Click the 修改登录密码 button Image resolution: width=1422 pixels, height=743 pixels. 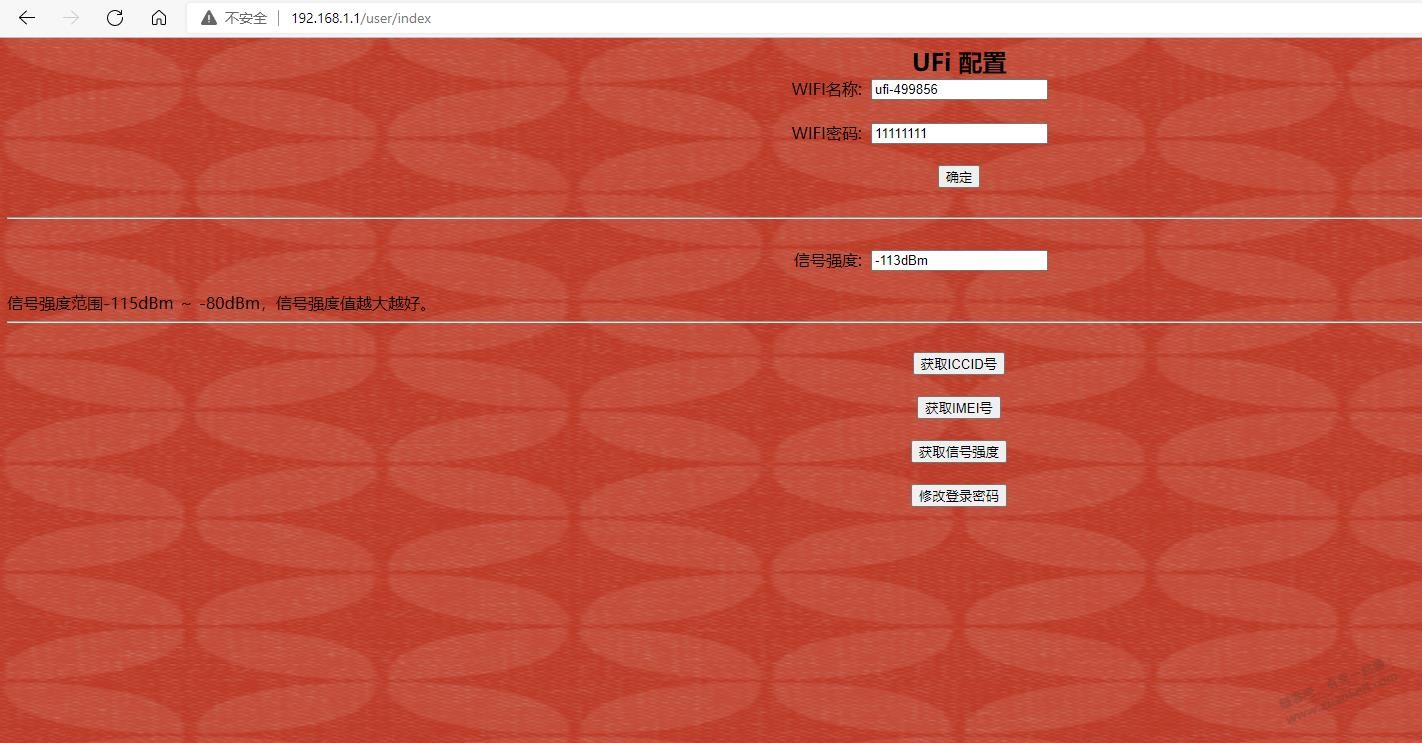pos(959,496)
